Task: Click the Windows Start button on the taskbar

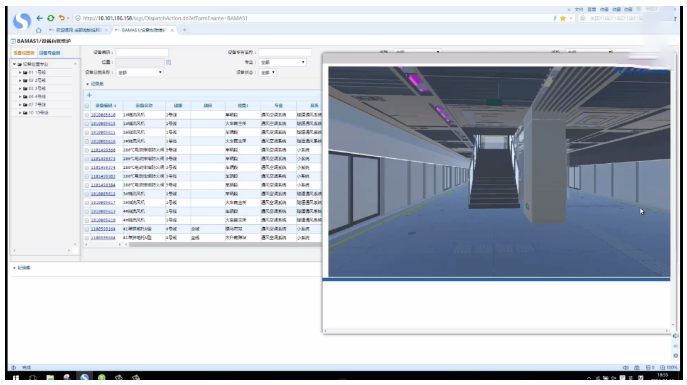Action: [16, 378]
